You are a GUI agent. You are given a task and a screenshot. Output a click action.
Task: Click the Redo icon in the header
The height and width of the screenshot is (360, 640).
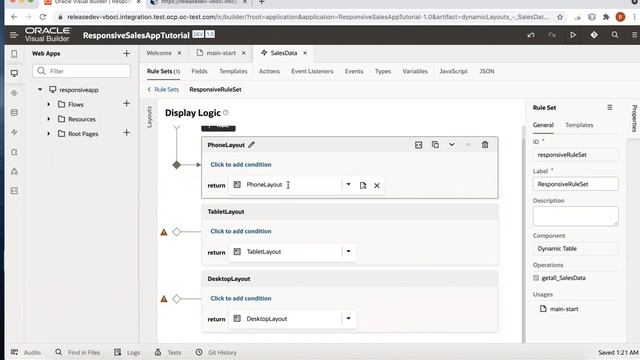(552, 35)
